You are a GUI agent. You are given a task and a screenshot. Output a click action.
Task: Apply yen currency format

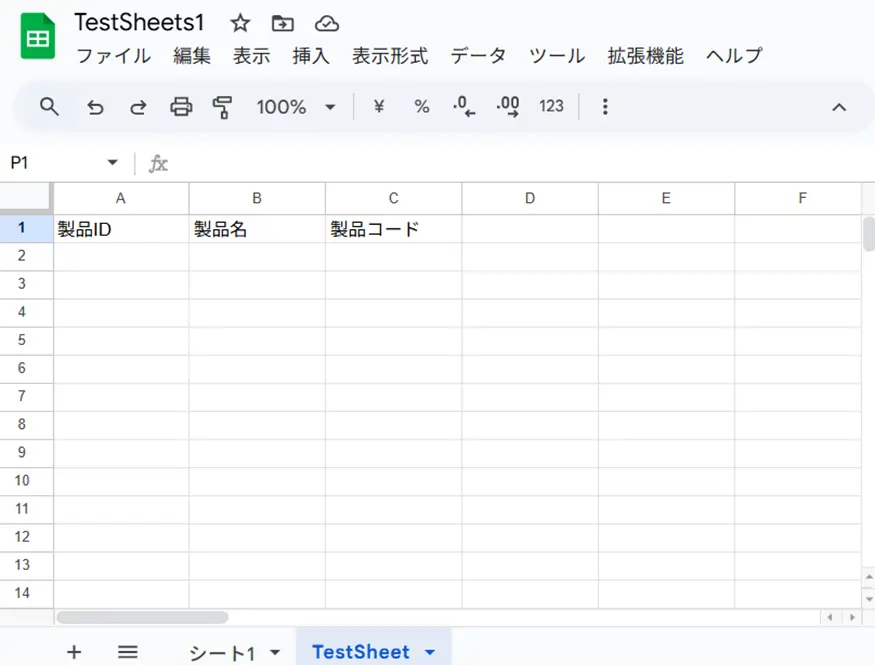(378, 106)
